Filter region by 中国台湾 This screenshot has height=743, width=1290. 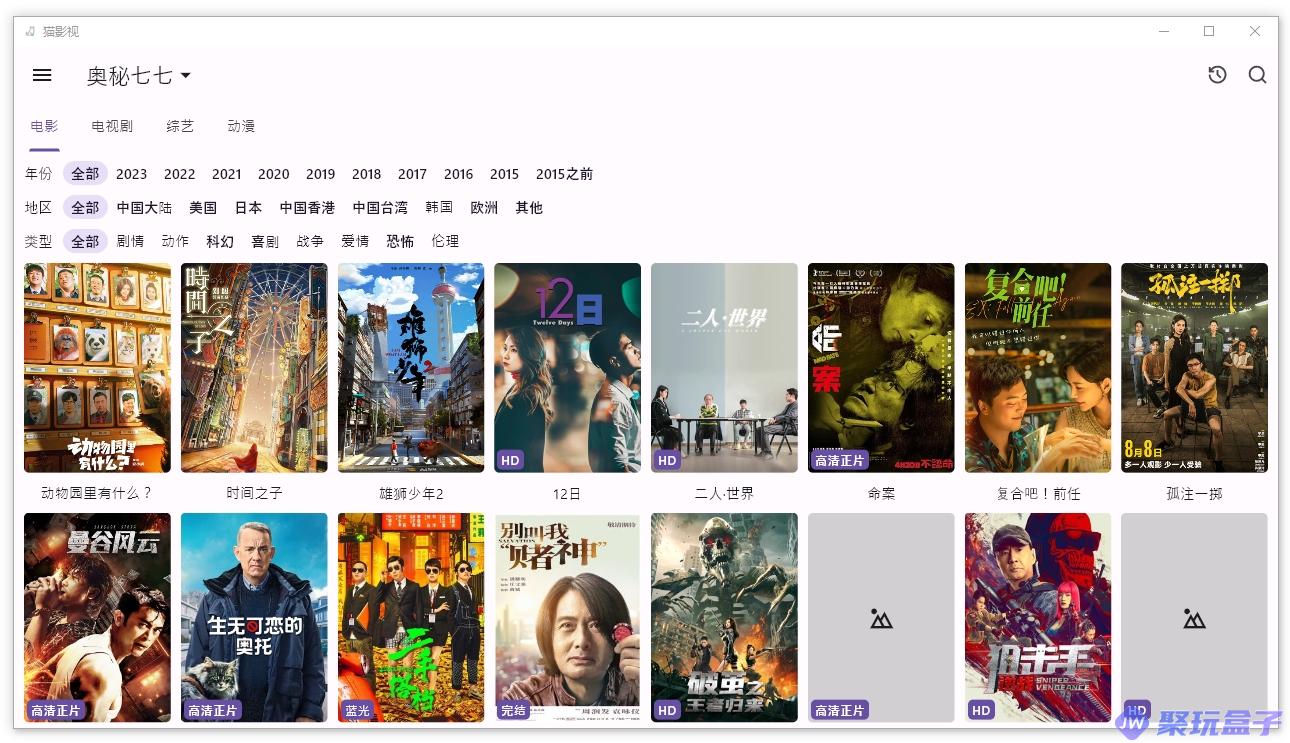pyautogui.click(x=380, y=208)
